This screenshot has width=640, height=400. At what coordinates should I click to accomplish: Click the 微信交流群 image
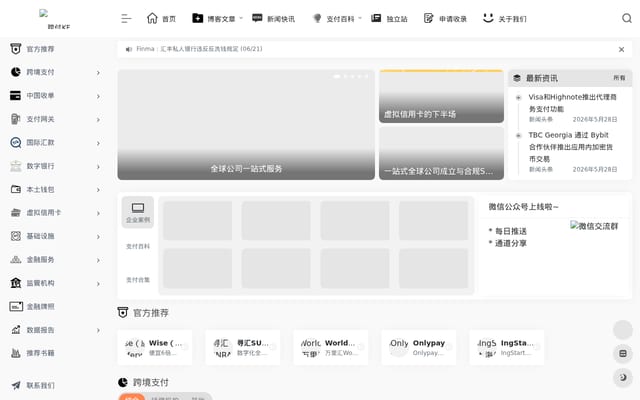(x=594, y=226)
